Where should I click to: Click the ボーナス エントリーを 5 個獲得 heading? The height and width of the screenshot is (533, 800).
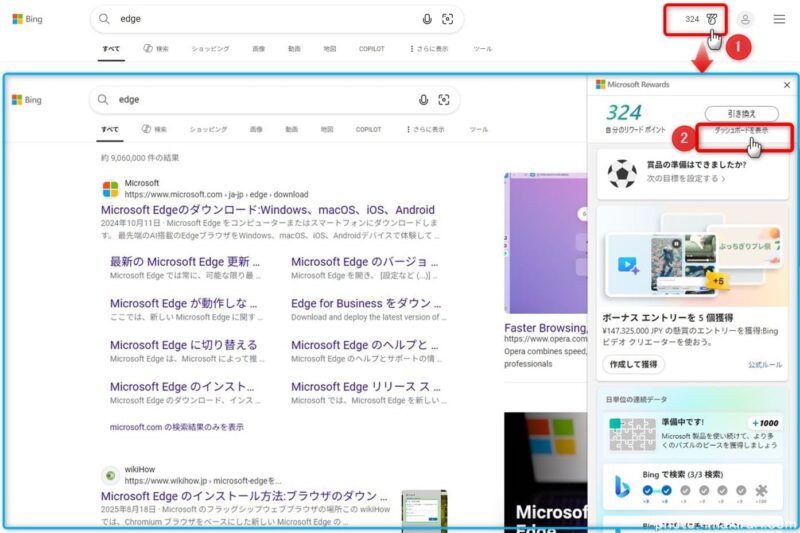click(667, 318)
